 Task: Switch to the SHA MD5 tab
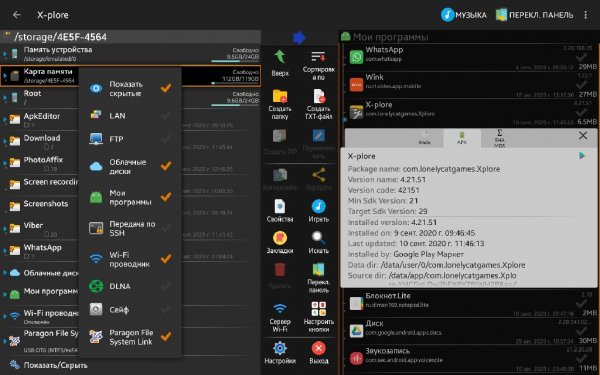coord(499,138)
